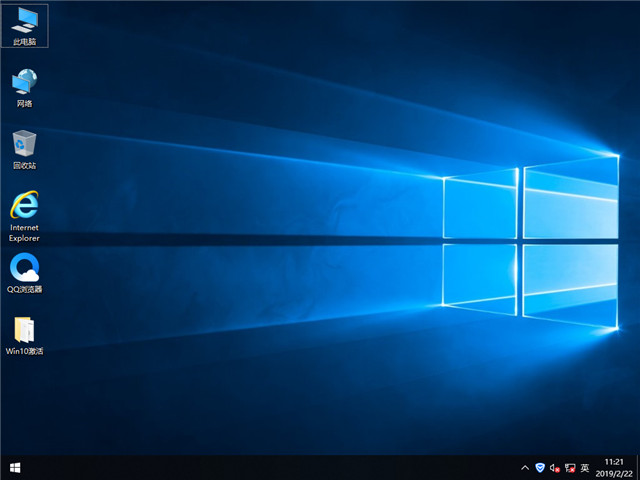Open the disconnected network tray icon
The height and width of the screenshot is (480, 640).
570,468
